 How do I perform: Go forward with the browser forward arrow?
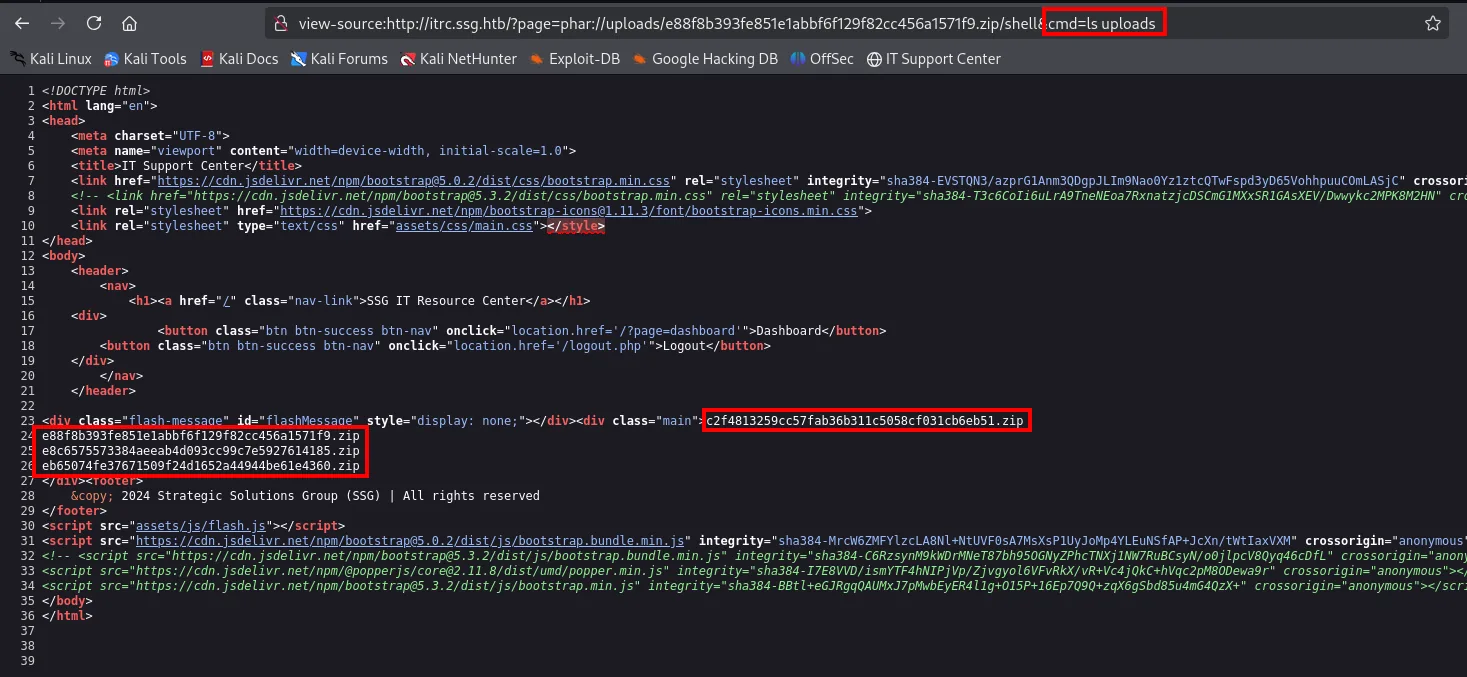click(x=58, y=23)
